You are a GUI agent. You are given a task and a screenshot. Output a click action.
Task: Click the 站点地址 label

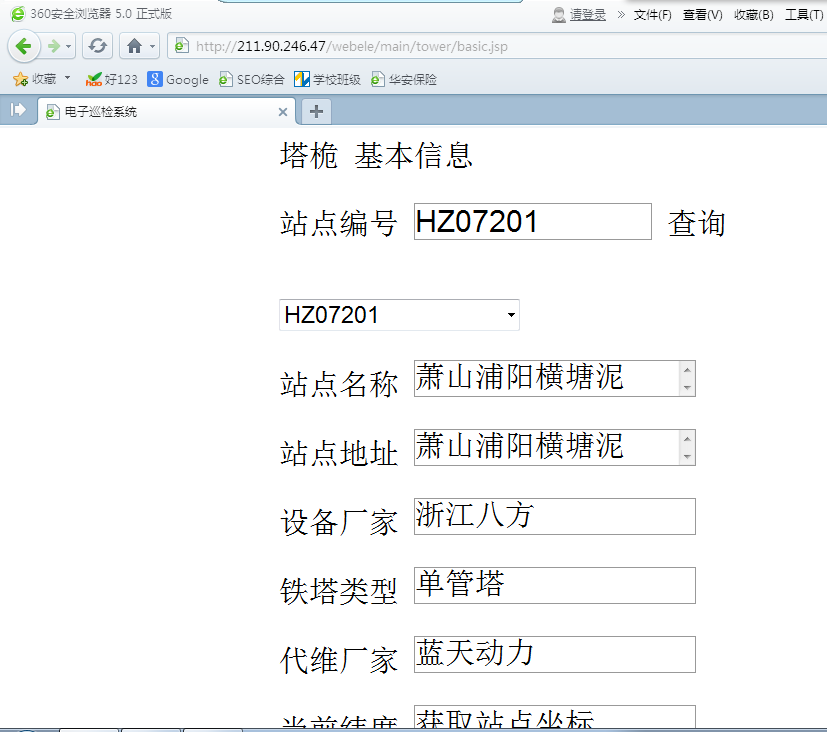pyautogui.click(x=339, y=453)
